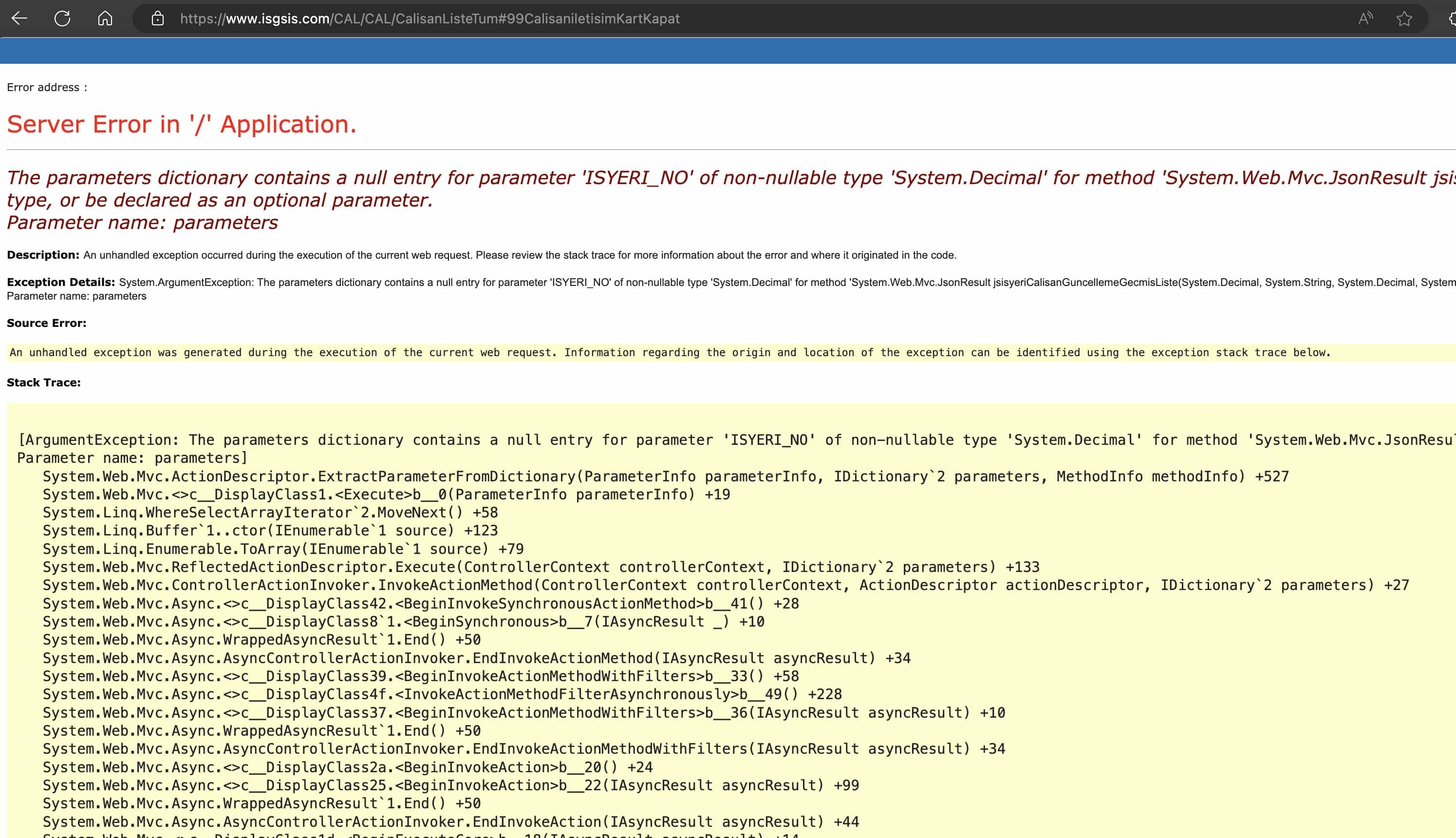Click the isgsis.com address bar URL
Screen dimensions: 1456x838
tap(429, 19)
